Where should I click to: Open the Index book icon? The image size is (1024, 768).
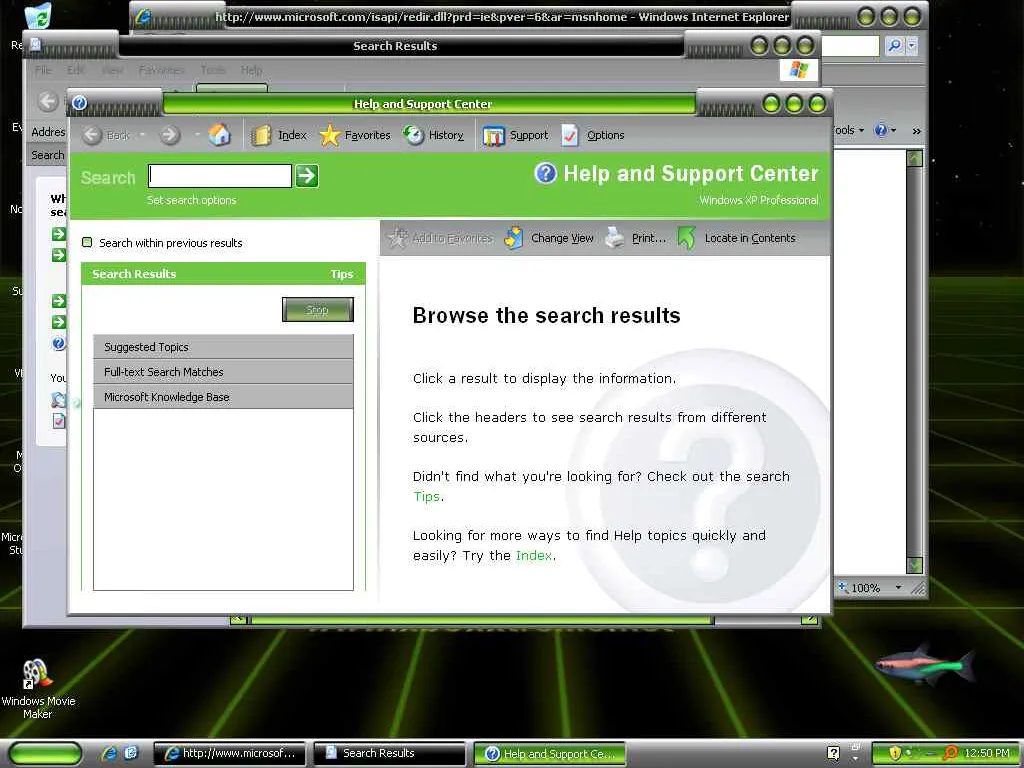261,135
